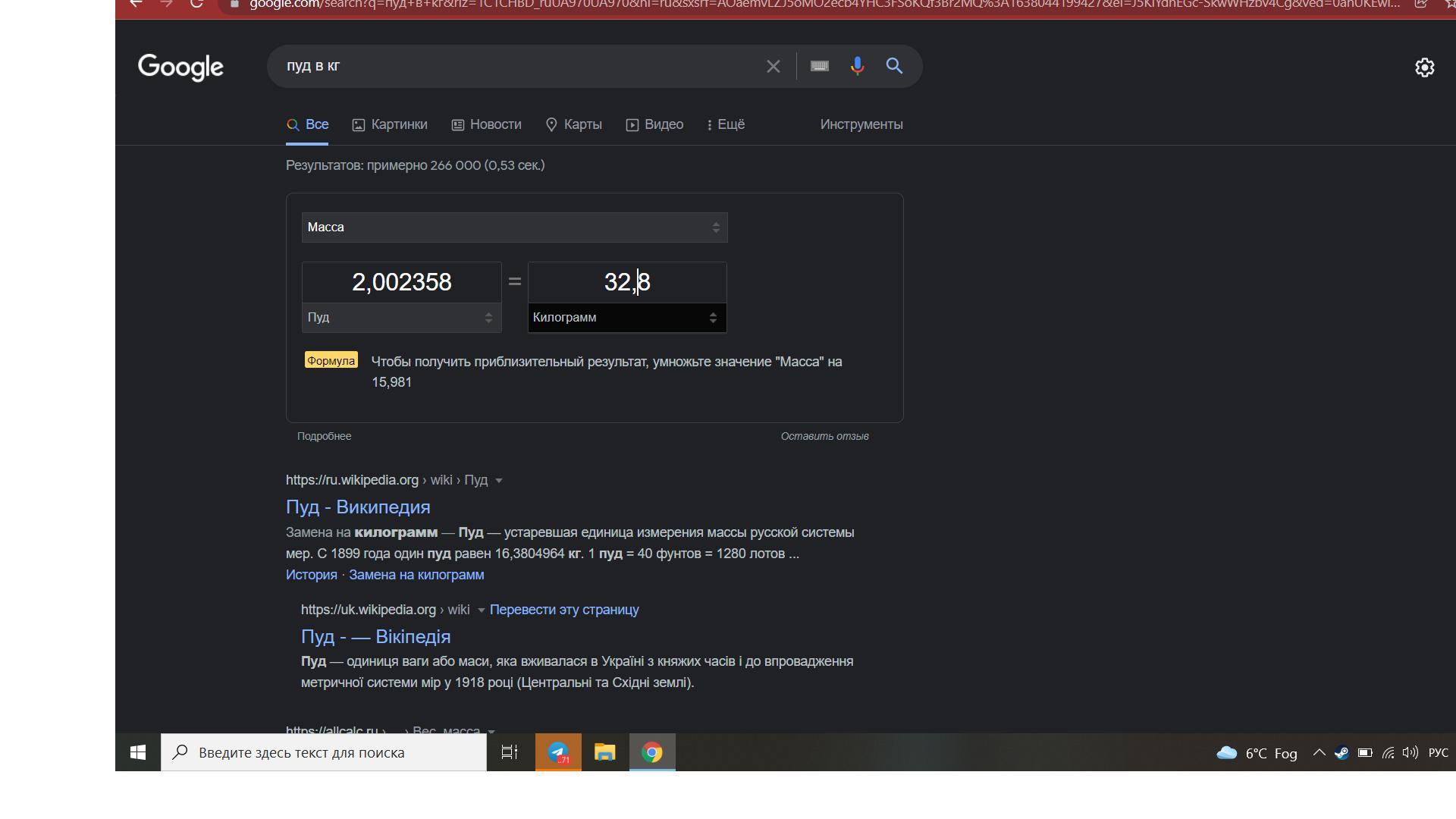This screenshot has height=819, width=1456.
Task: Open Google settings gear icon
Action: [x=1424, y=67]
